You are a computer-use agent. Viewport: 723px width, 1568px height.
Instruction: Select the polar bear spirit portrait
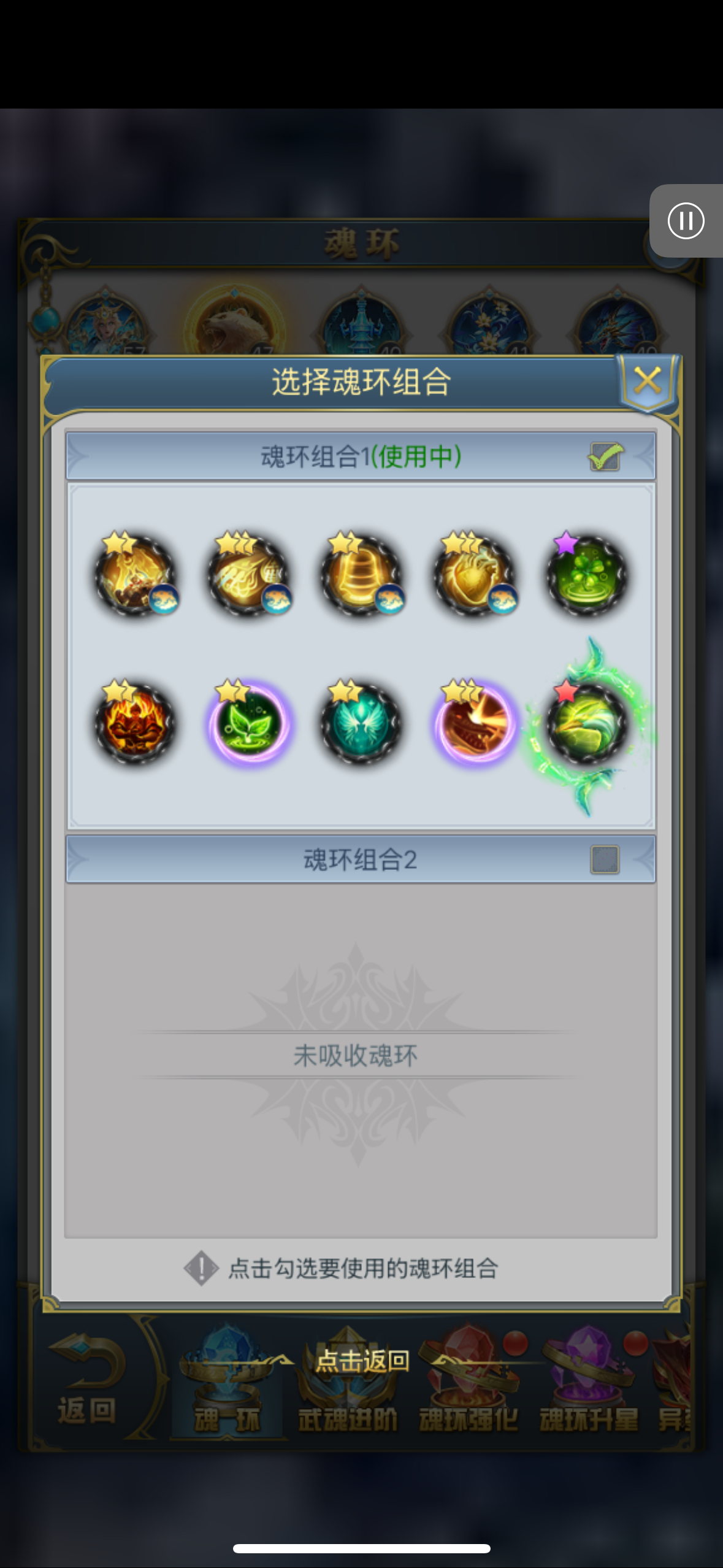234,322
